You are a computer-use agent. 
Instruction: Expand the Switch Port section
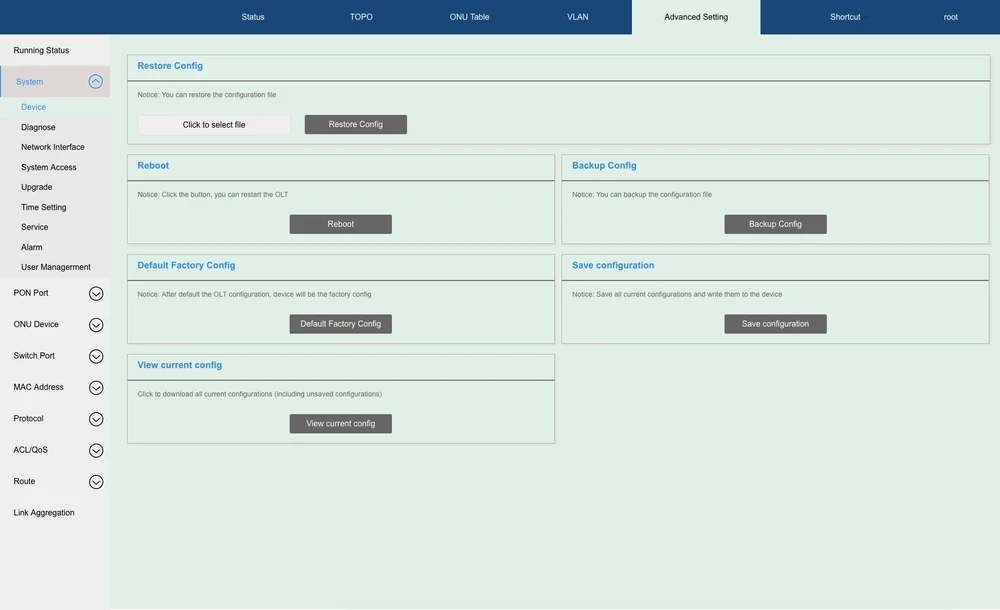coord(96,357)
